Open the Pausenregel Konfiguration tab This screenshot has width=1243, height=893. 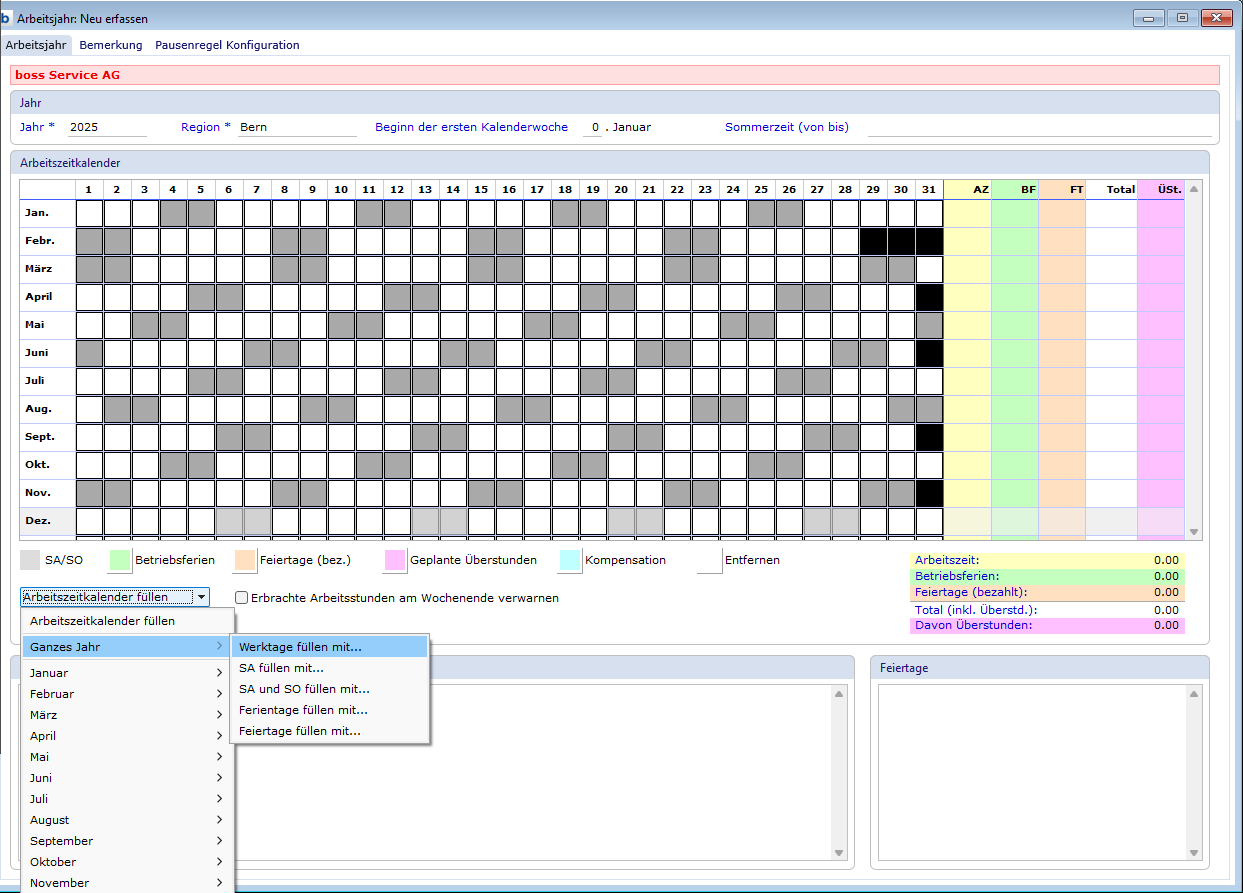click(227, 45)
